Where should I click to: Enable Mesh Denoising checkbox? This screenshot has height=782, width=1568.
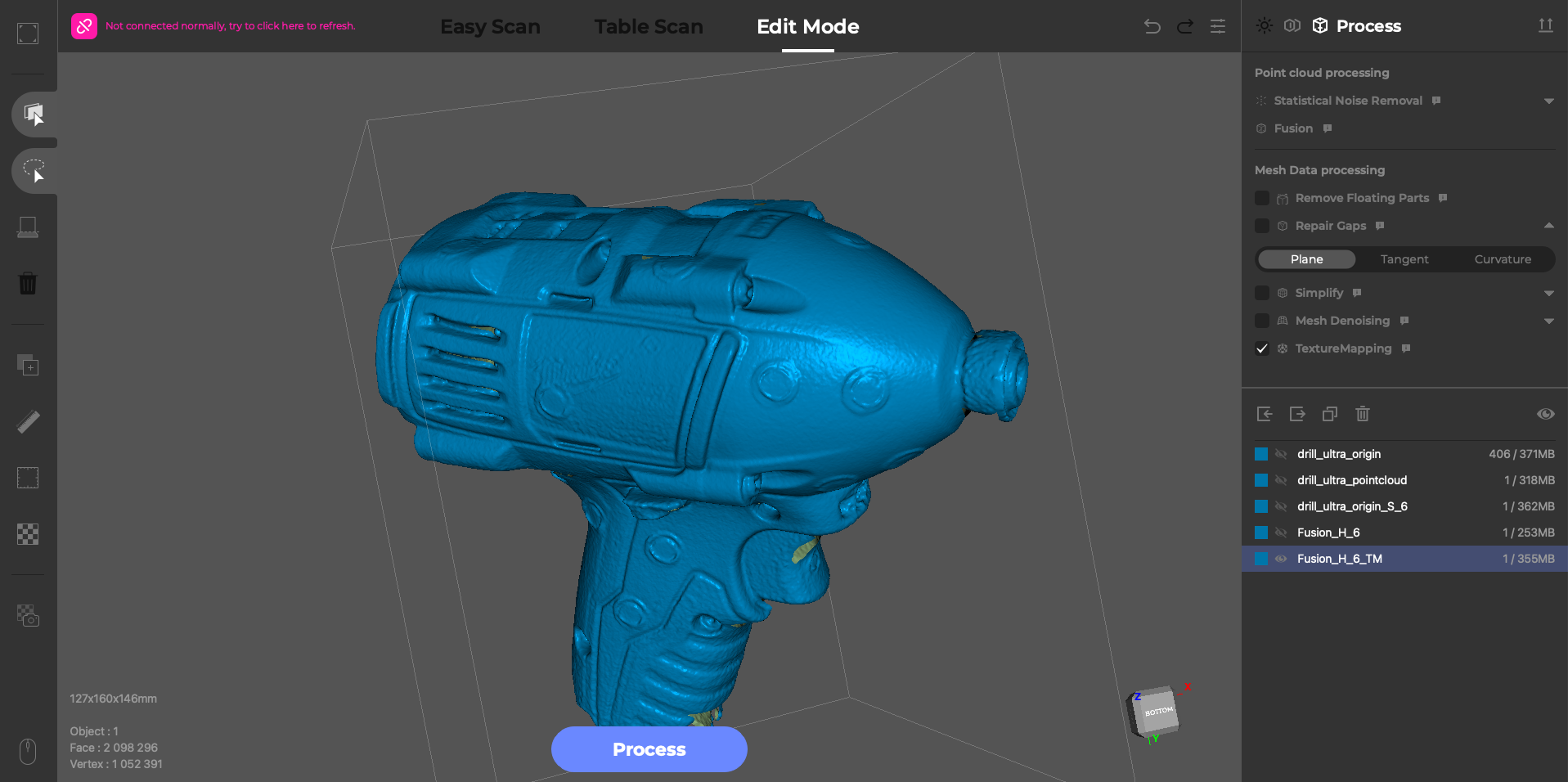[1262, 321]
